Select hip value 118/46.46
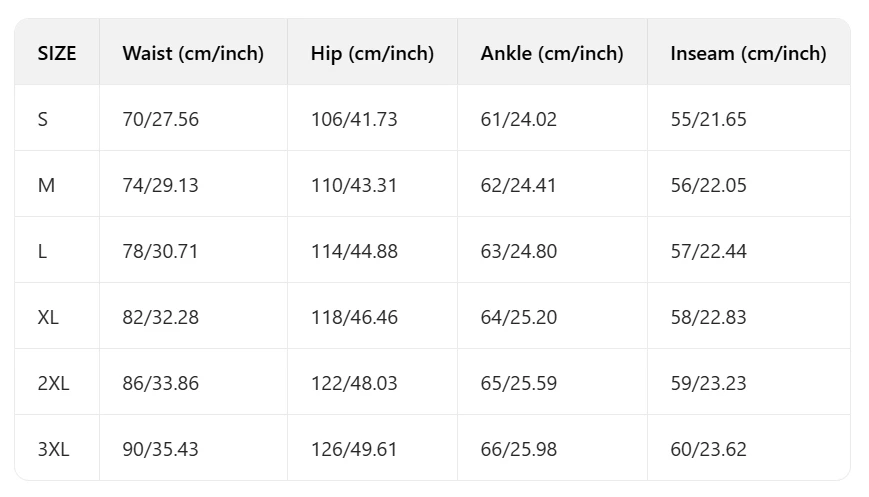The image size is (869, 497). [x=354, y=317]
